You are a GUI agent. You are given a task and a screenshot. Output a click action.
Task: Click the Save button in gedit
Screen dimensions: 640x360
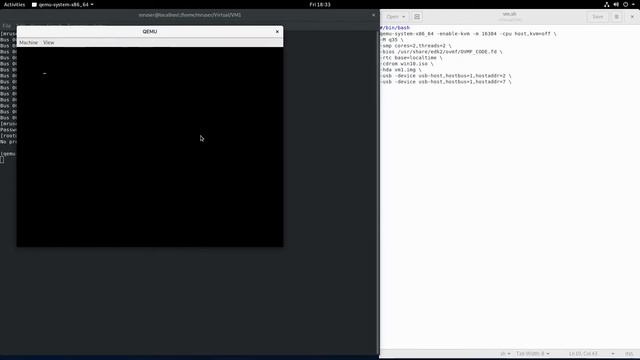[598, 17]
